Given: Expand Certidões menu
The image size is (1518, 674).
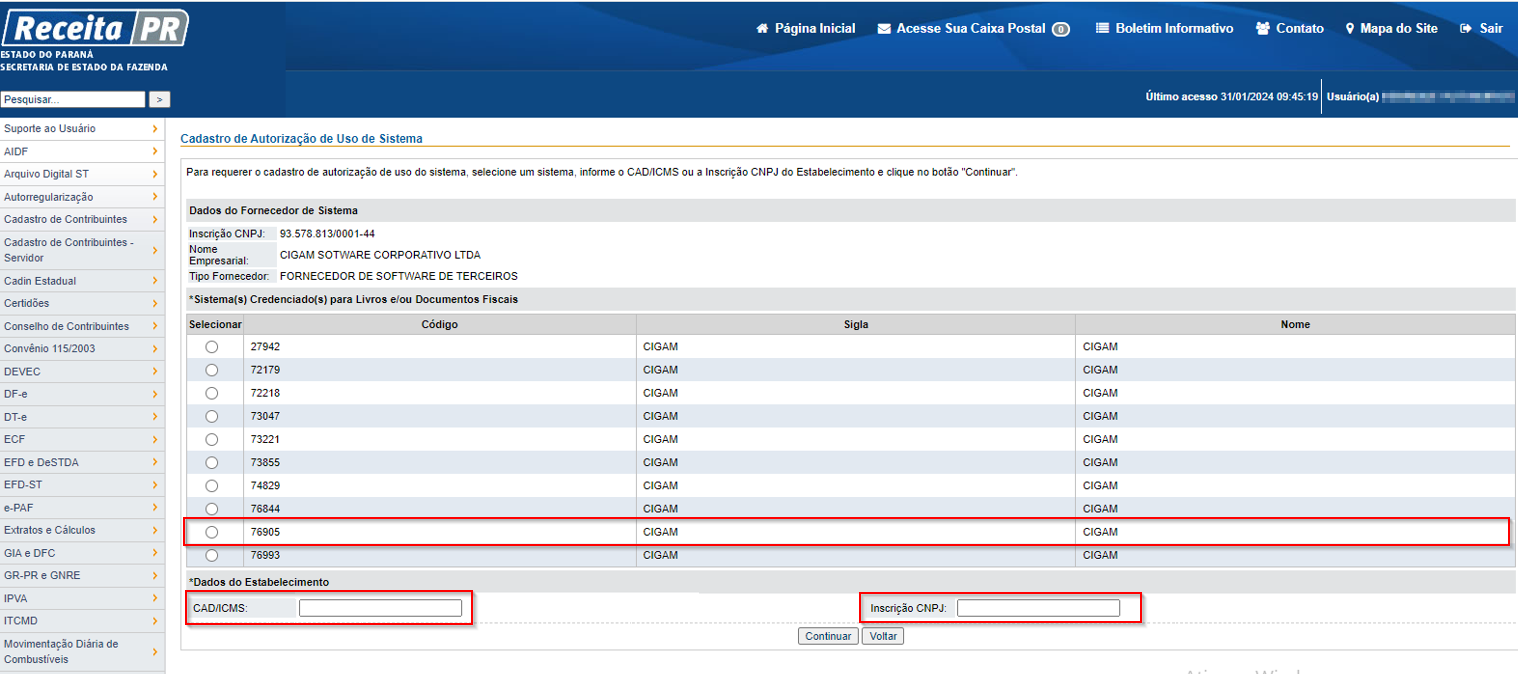Looking at the screenshot, I should pos(82,303).
